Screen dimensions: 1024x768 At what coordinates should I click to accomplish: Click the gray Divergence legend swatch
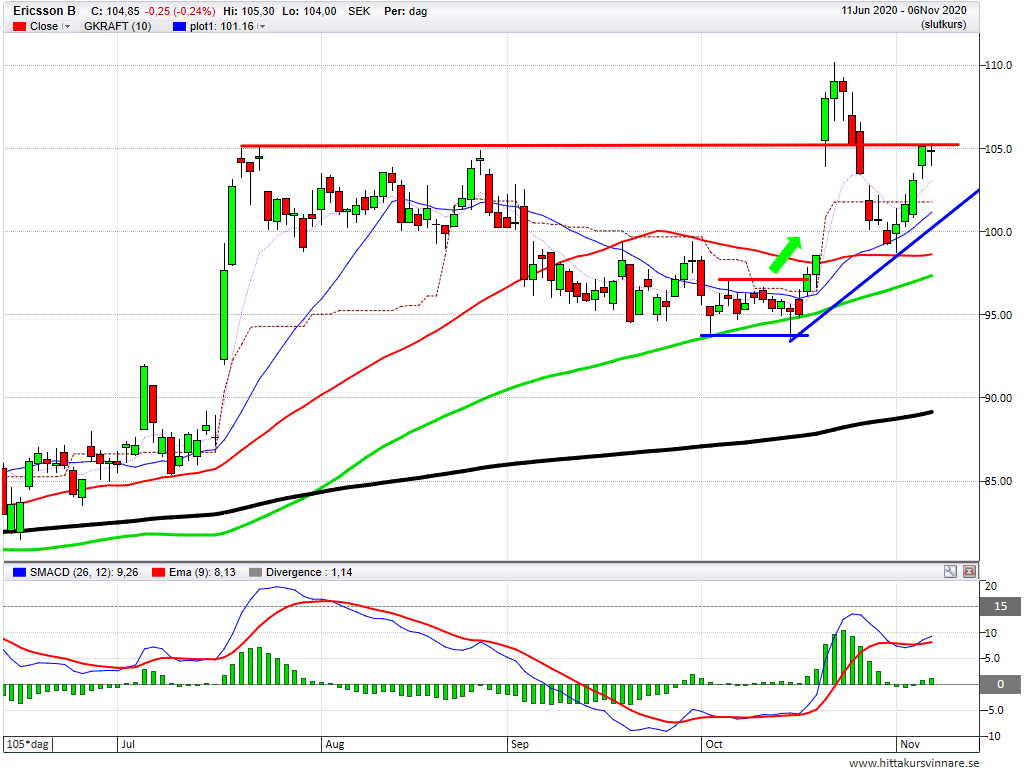pyautogui.click(x=255, y=572)
